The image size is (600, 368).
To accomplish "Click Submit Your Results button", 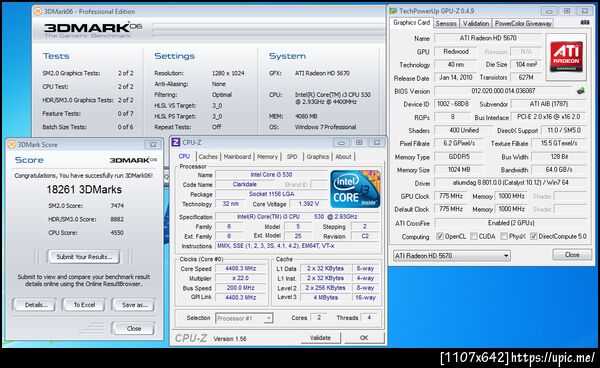I will pos(84,257).
